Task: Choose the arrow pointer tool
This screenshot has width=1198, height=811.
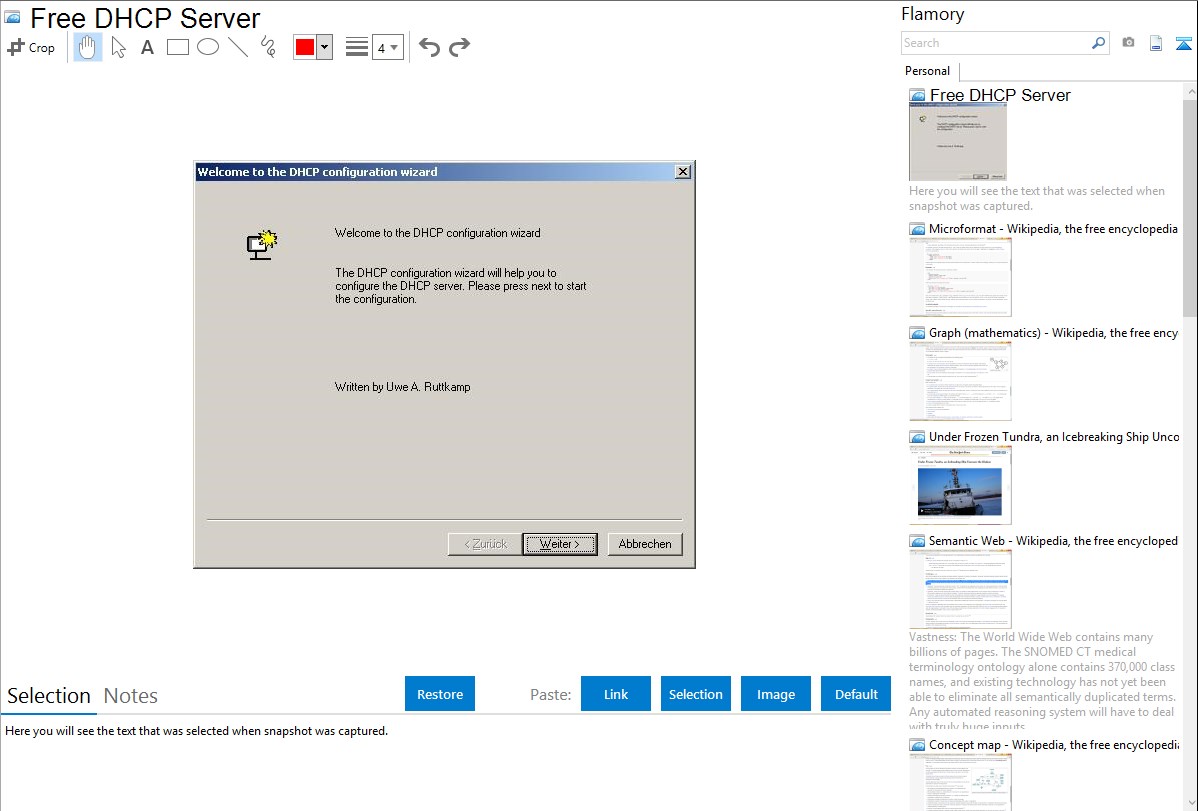Action: point(118,47)
